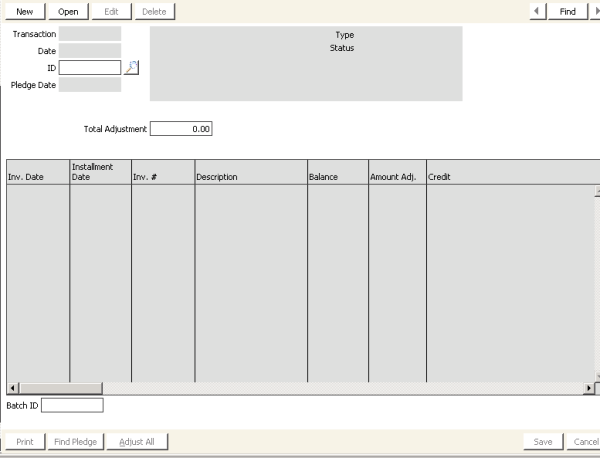The height and width of the screenshot is (458, 600).
Task: Click the Status label in info panel
Action: point(342,48)
